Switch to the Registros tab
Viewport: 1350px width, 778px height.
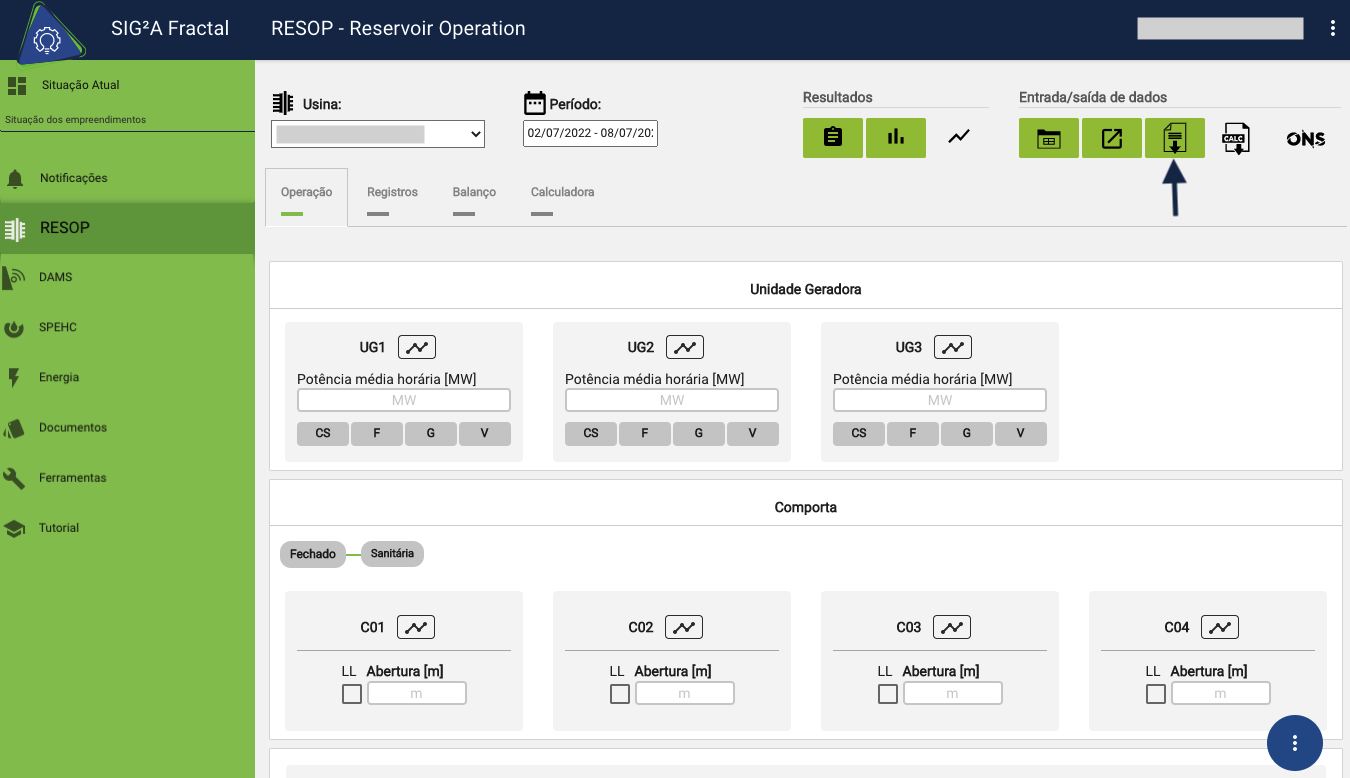392,192
